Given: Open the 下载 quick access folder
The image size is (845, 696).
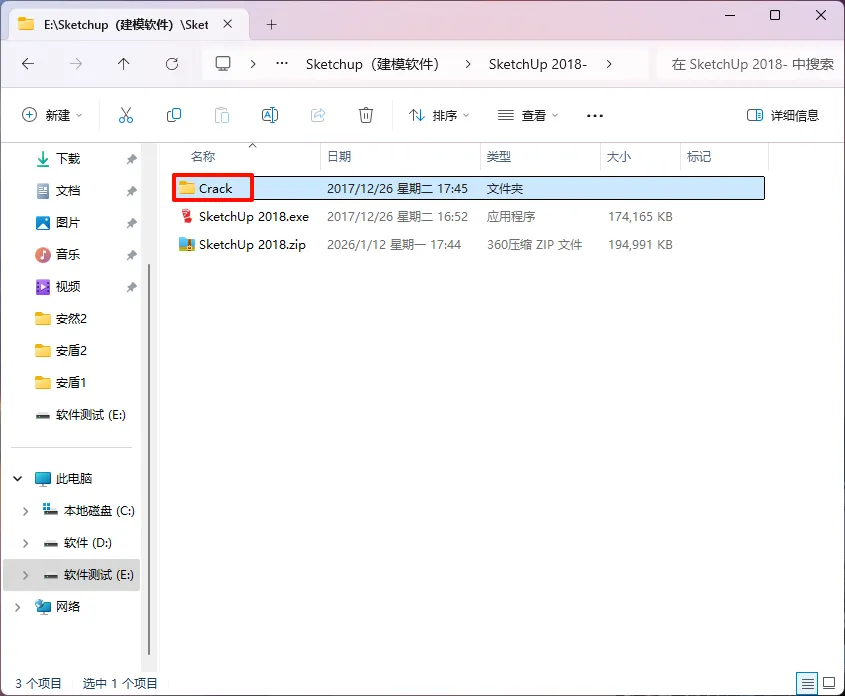Looking at the screenshot, I should pyautogui.click(x=68, y=158).
